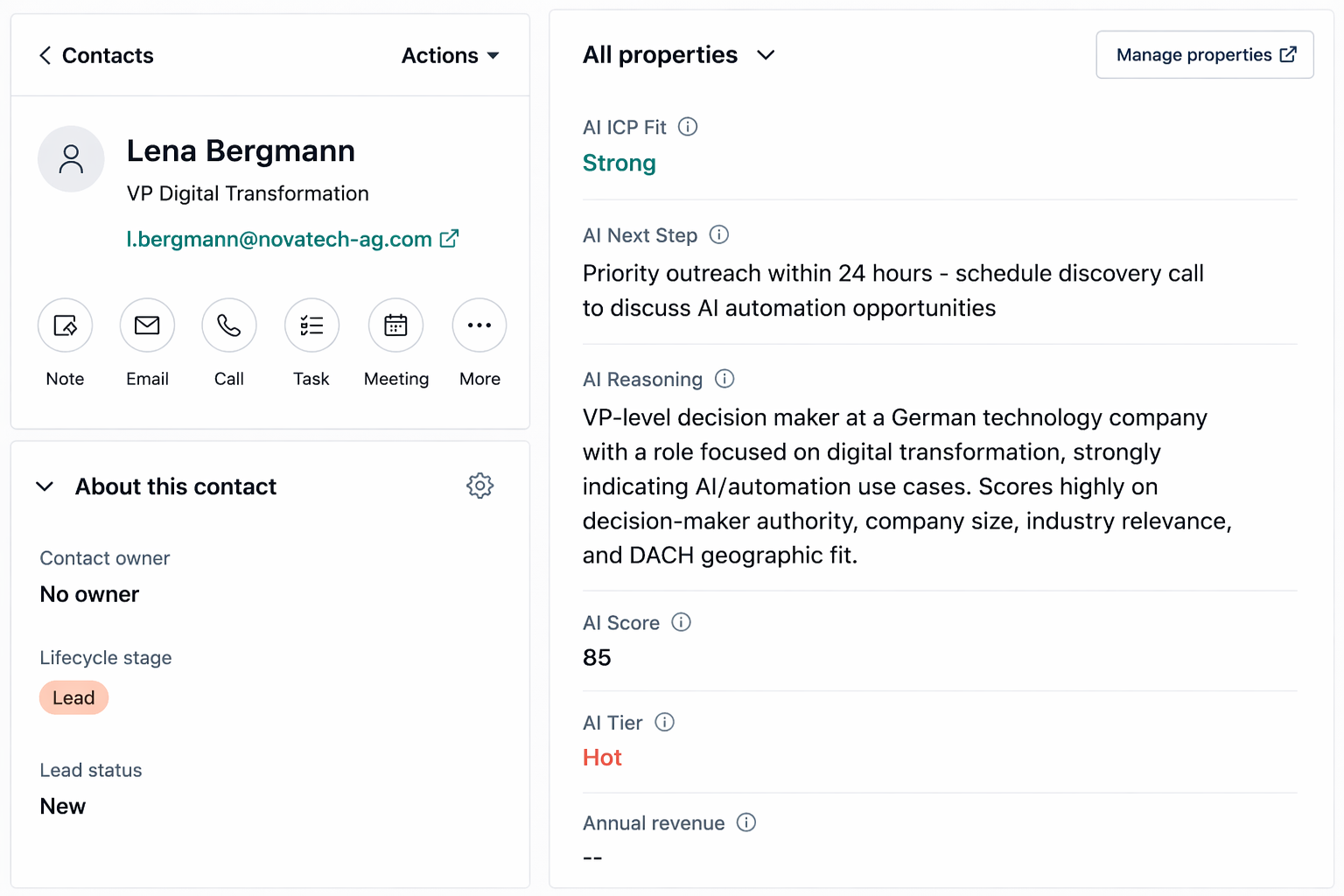1344x896 pixels.
Task: Open settings gear for About this contact
Action: click(x=479, y=486)
